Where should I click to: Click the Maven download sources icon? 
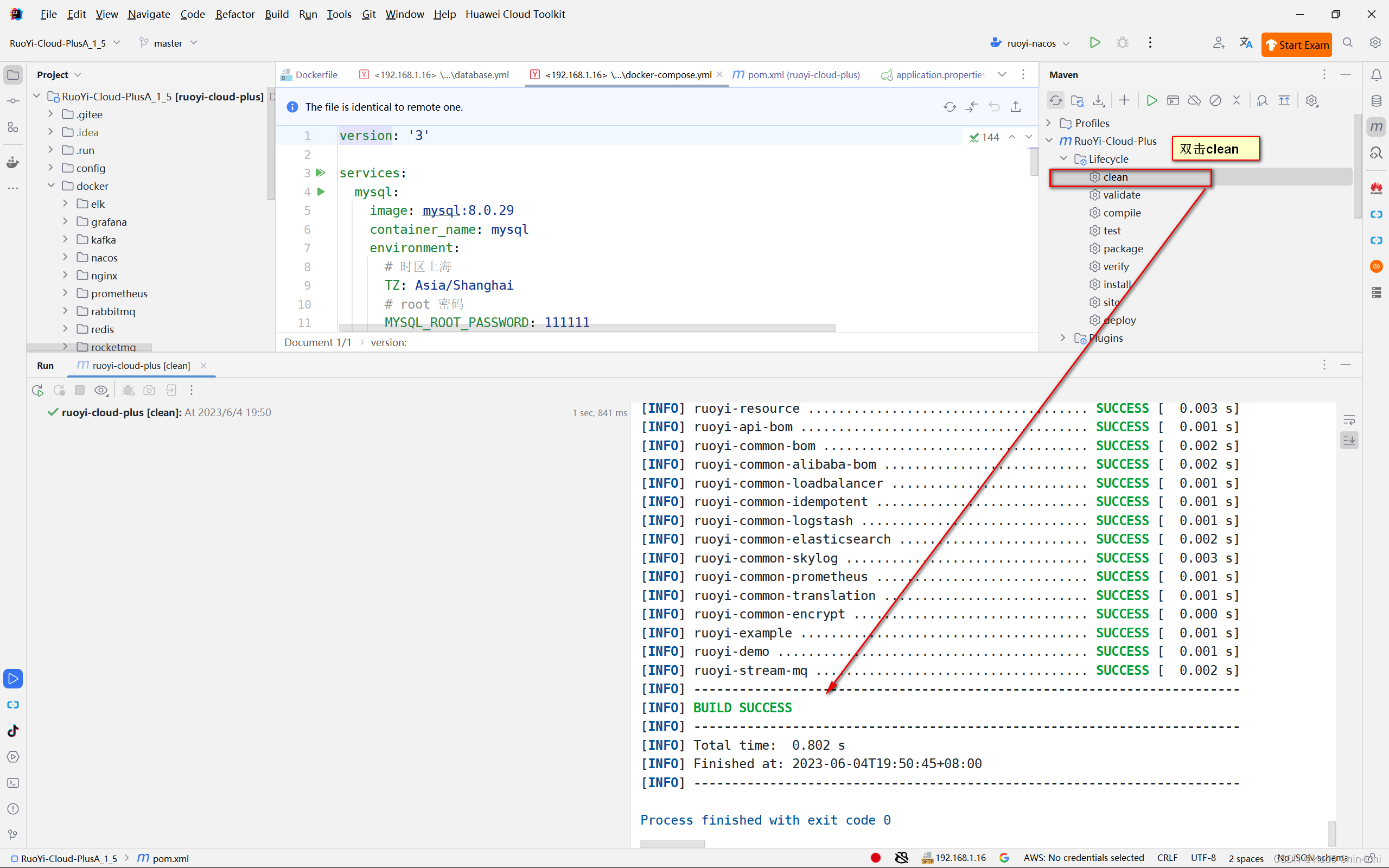(1099, 100)
